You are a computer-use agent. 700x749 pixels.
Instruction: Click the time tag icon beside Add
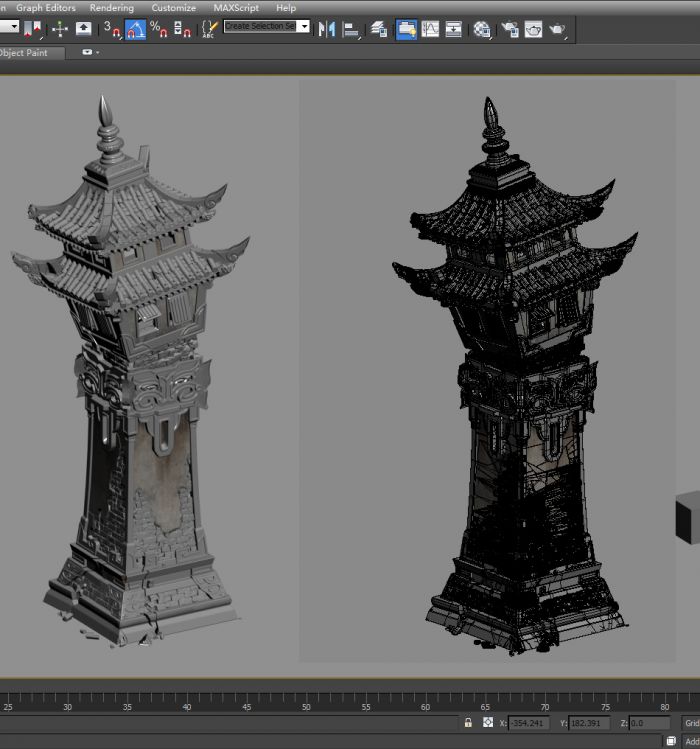coord(671,741)
